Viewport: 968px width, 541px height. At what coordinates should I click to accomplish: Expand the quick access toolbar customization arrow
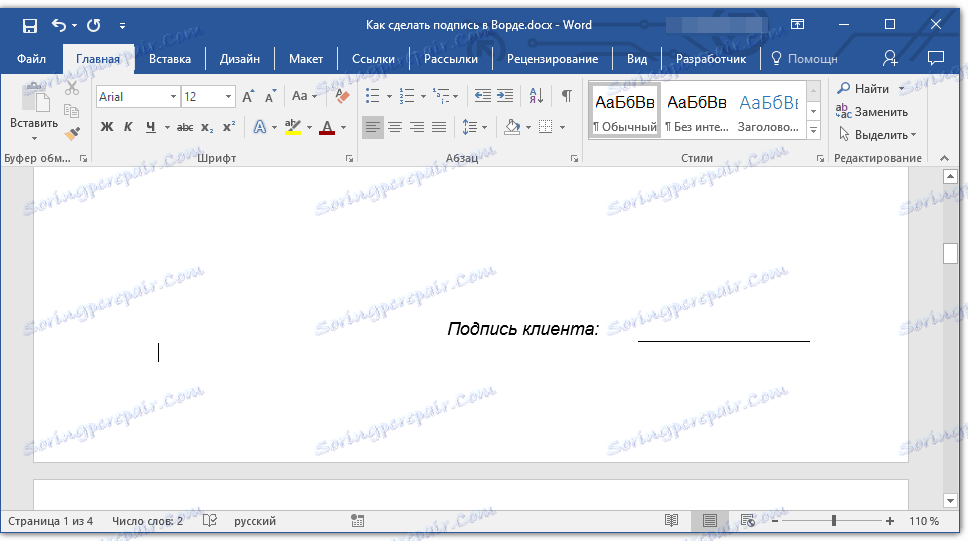[x=122, y=25]
